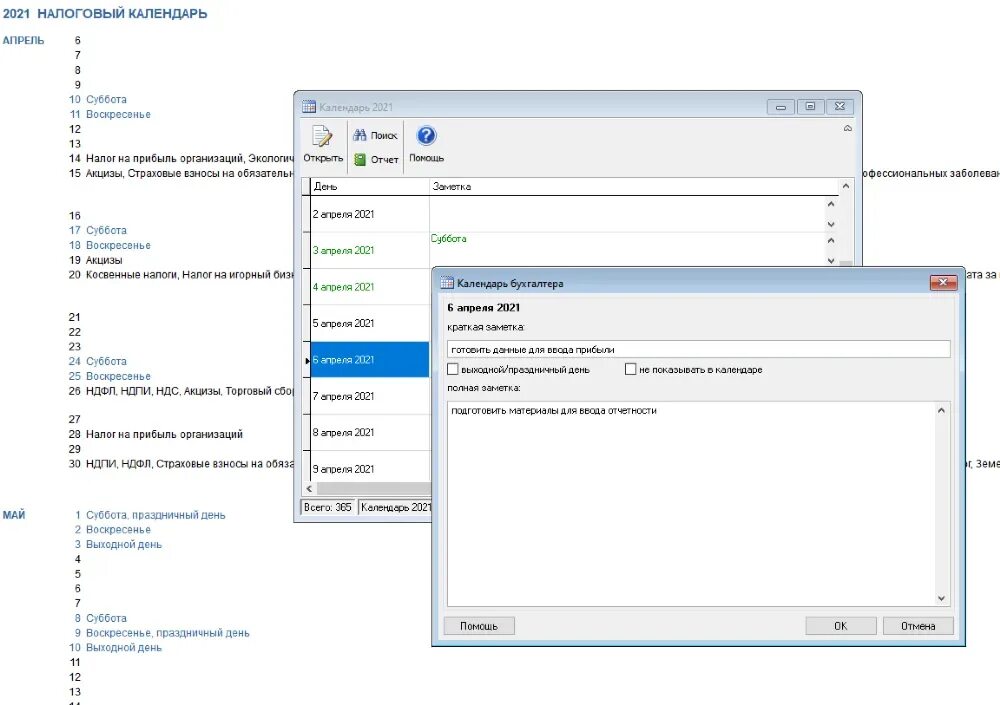Image resolution: width=1000 pixels, height=705 pixels.
Task: Click the Календарь бухгалтера dialog title icon
Action: click(447, 283)
